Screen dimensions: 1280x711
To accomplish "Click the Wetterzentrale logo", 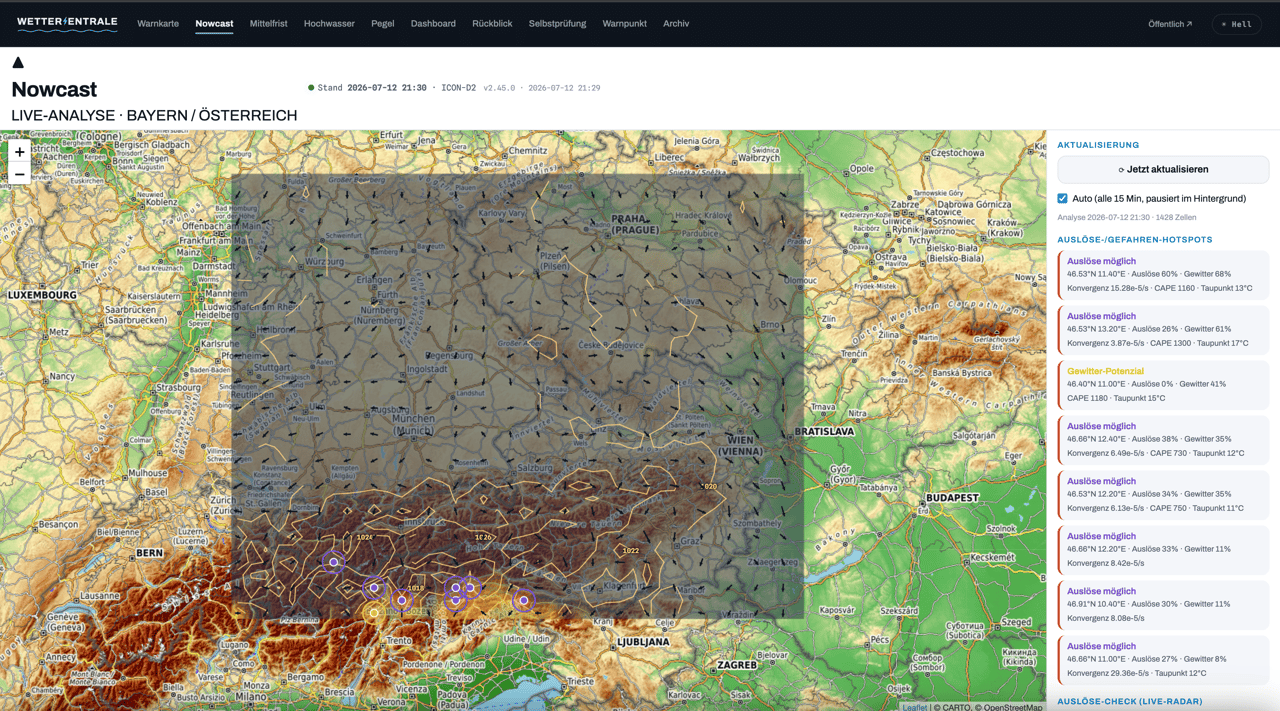I will (67, 23).
